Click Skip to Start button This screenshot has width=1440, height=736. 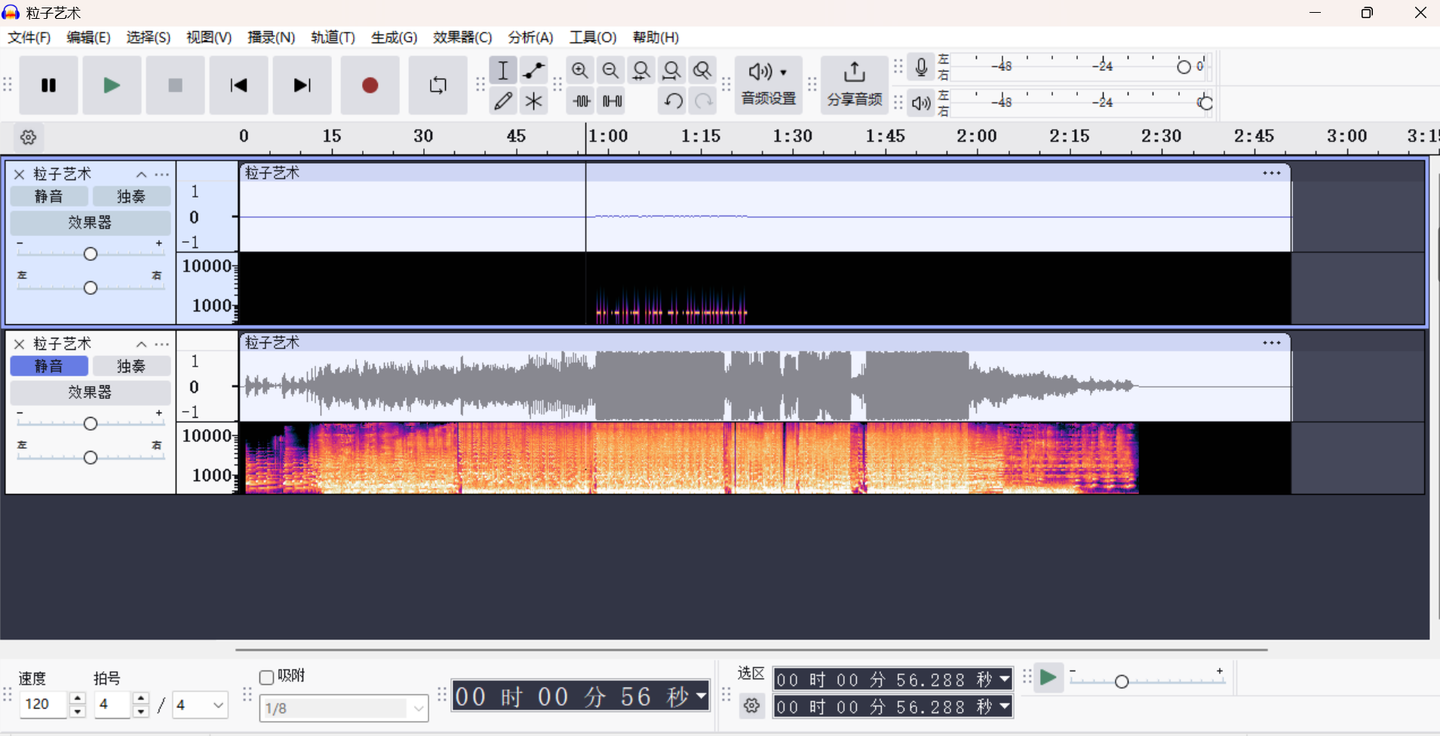[x=239, y=85]
